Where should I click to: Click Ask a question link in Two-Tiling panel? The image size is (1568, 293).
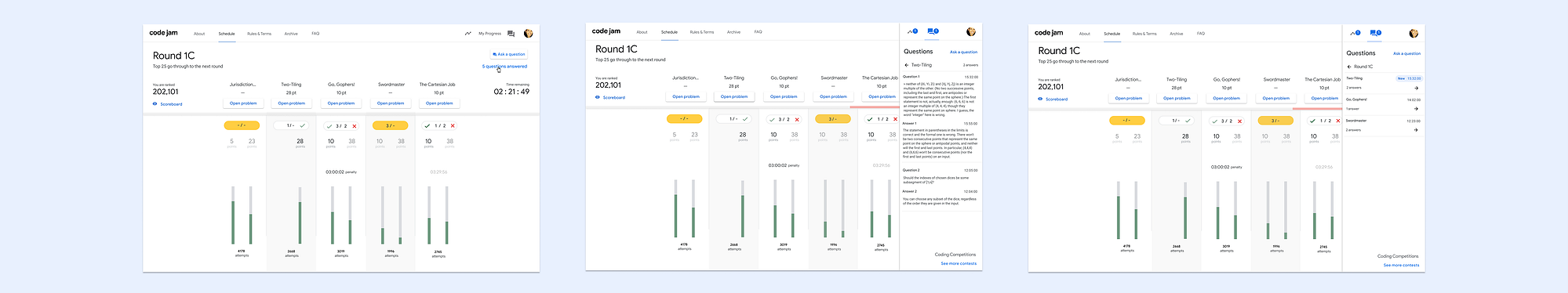pos(964,52)
